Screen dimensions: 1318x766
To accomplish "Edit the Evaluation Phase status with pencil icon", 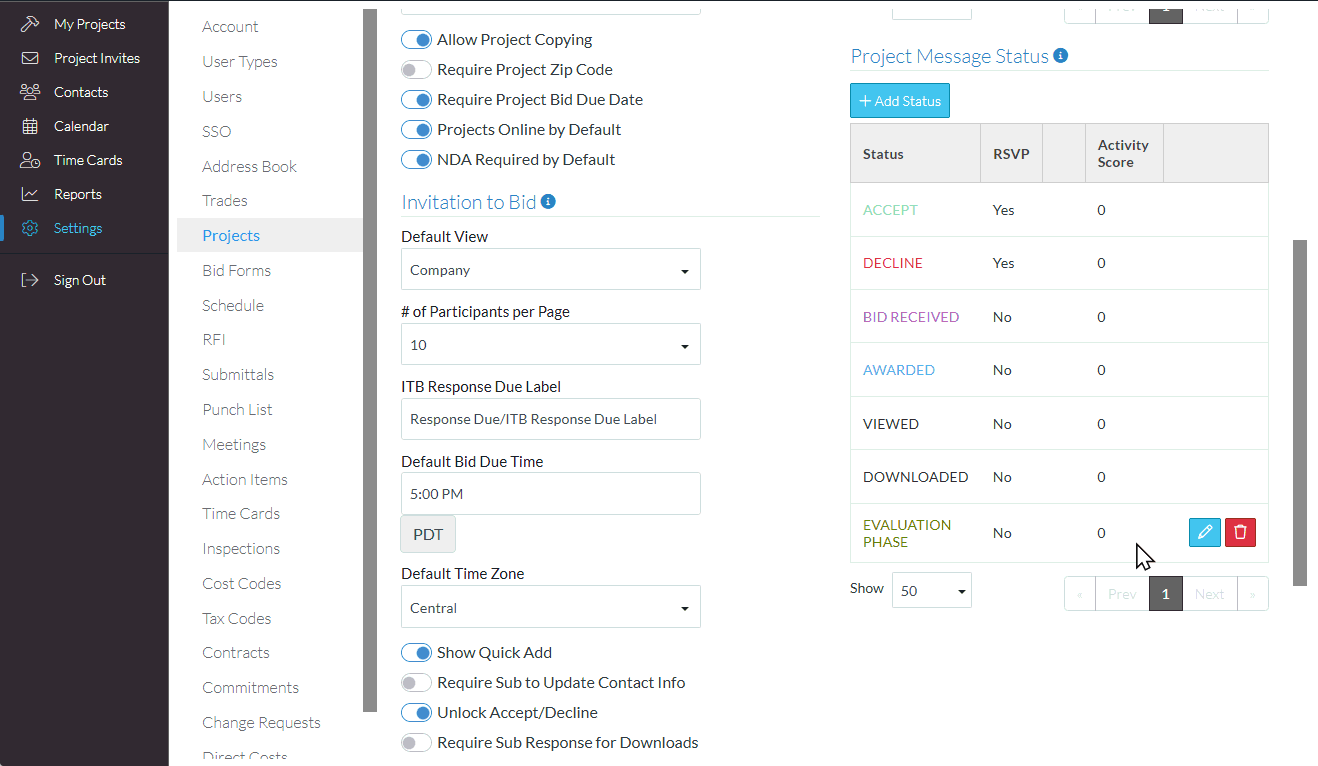I will (1205, 532).
